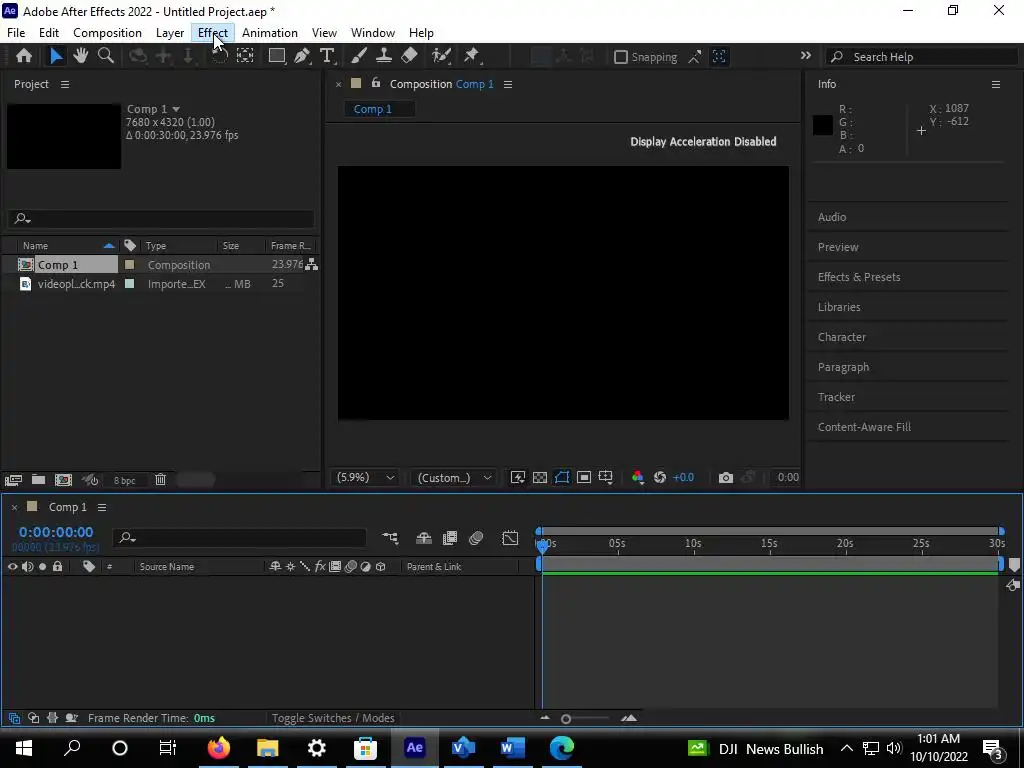1024x768 pixels.
Task: Enable the Snapping checkbox
Action: (x=621, y=57)
